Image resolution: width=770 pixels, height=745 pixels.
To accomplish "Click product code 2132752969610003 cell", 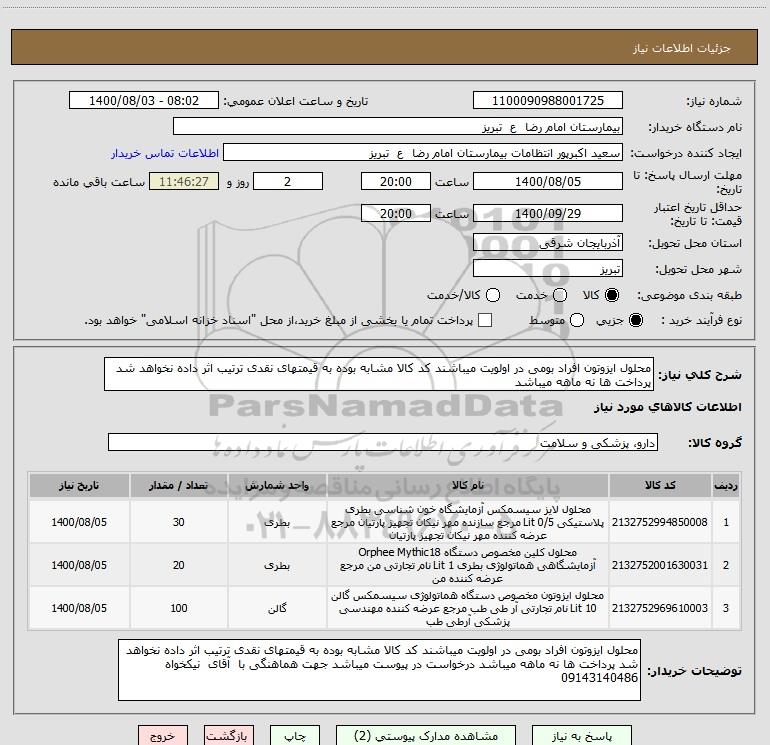I will [660, 608].
